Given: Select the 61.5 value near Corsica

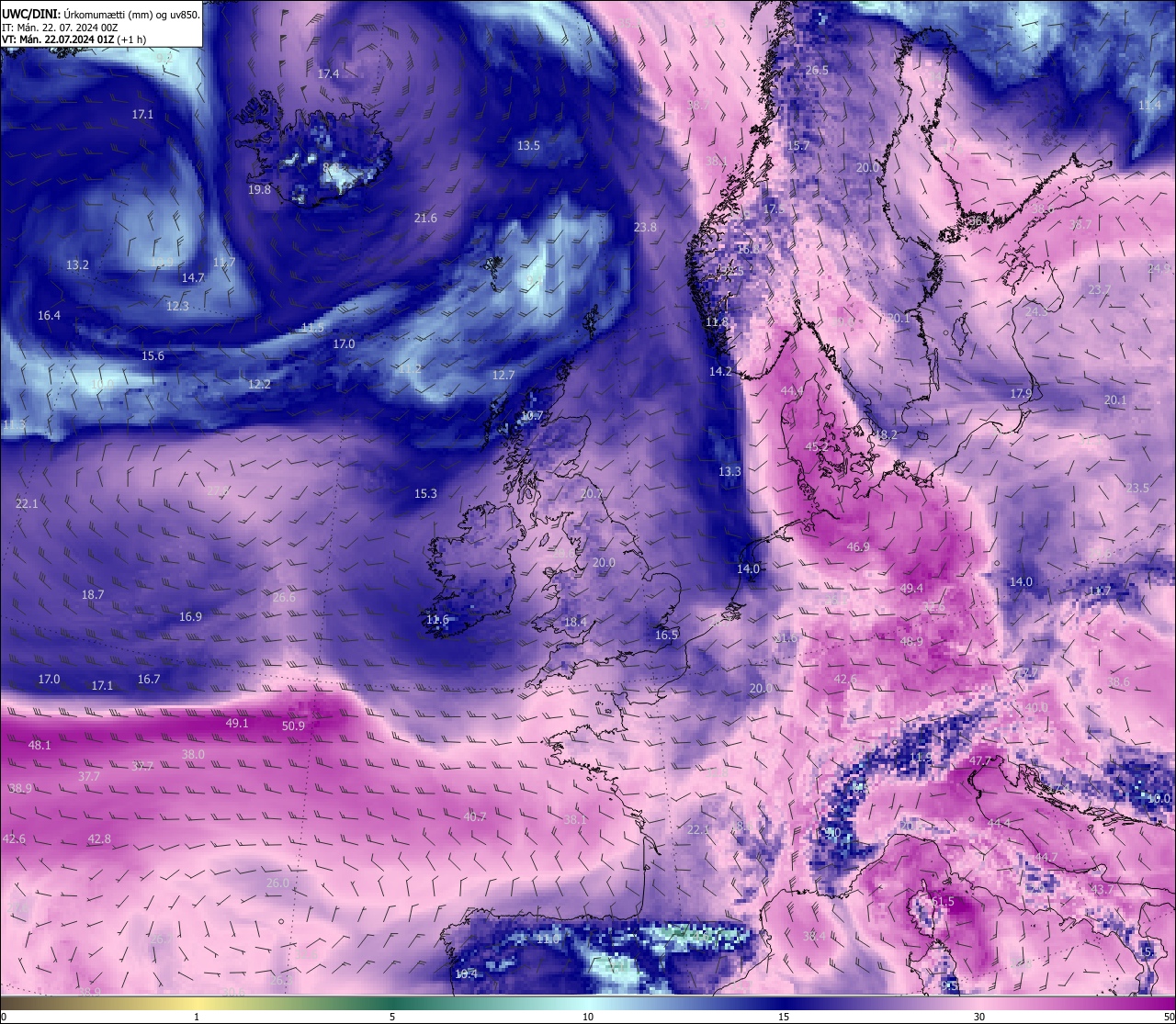Looking at the screenshot, I should pyautogui.click(x=943, y=902).
